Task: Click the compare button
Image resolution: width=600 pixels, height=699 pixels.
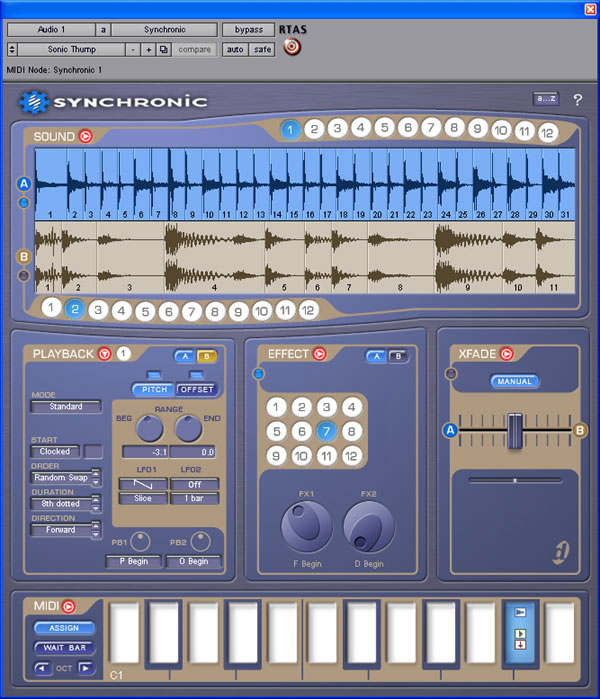Action: [194, 49]
